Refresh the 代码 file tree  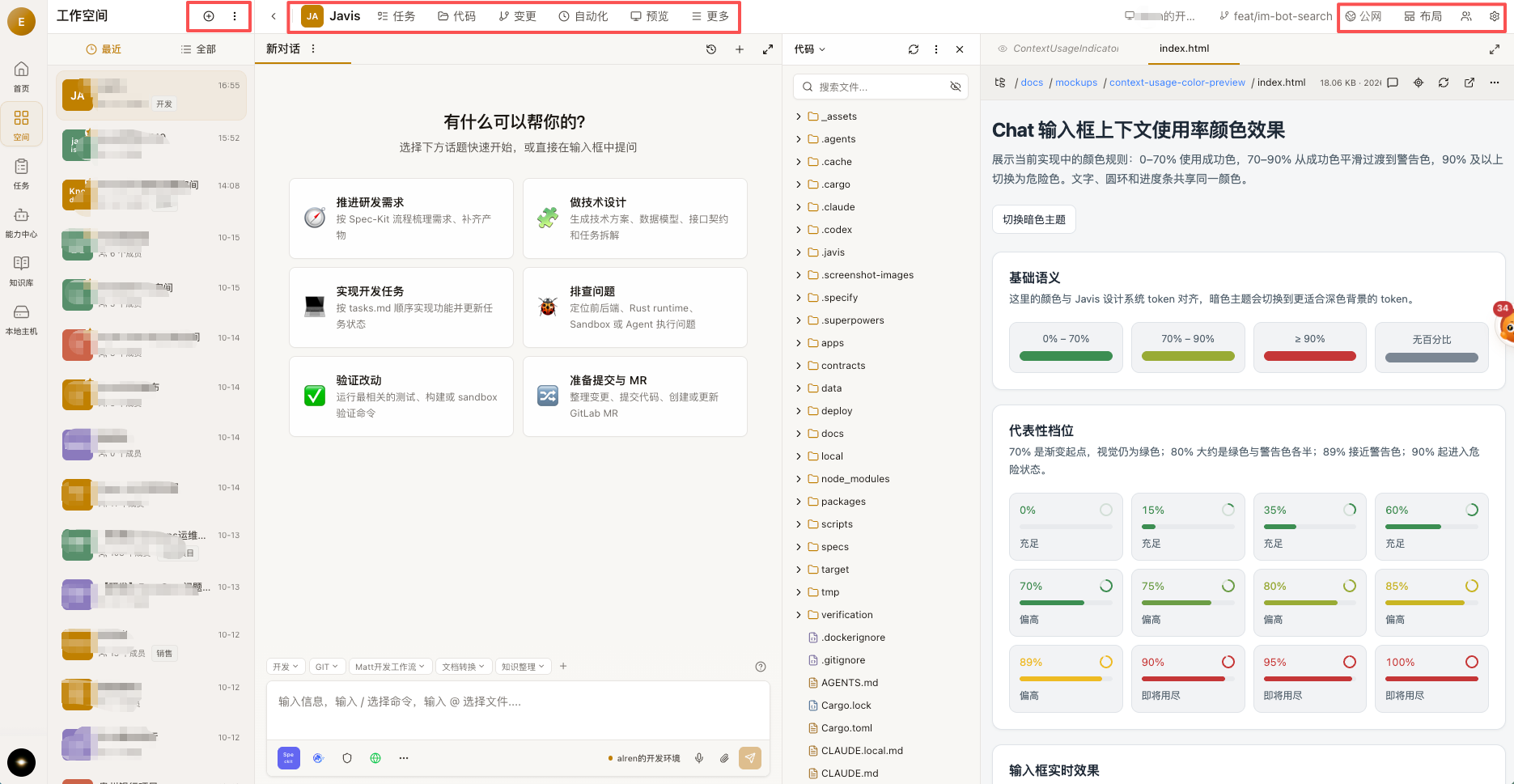pyautogui.click(x=914, y=49)
